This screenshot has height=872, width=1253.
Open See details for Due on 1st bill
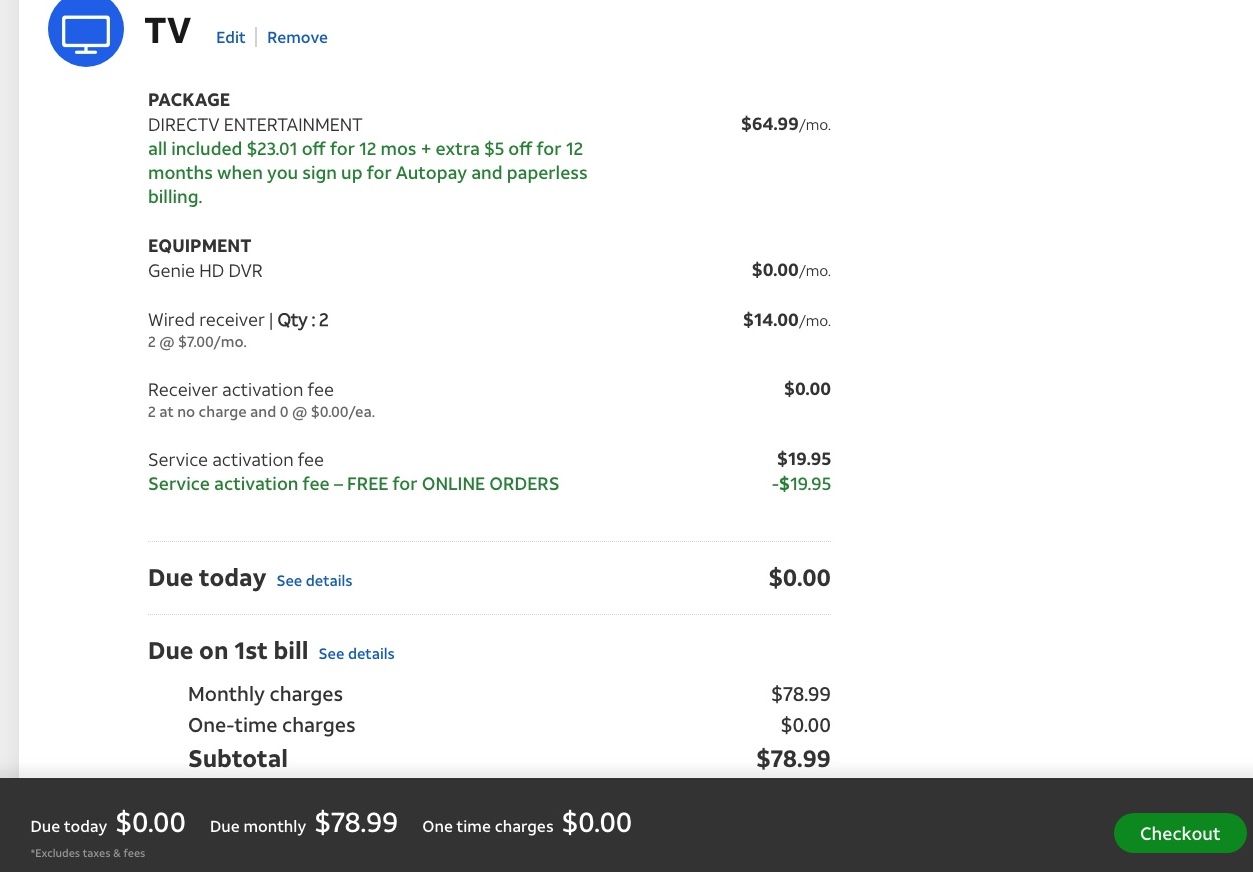(x=356, y=653)
